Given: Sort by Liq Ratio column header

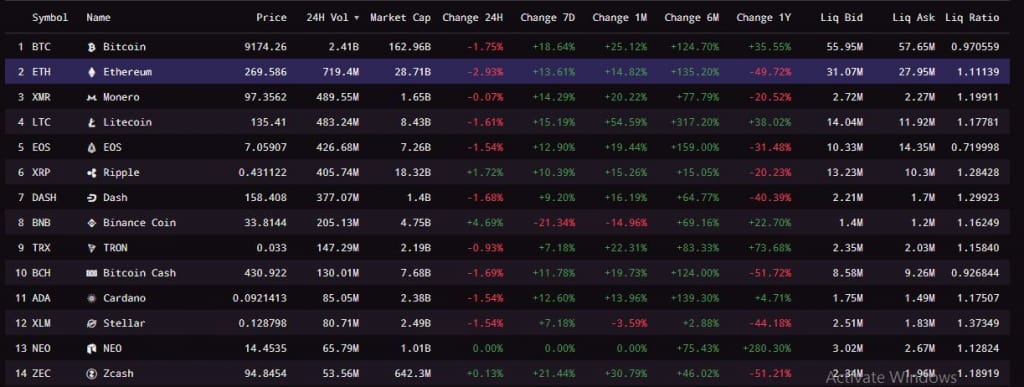Looking at the screenshot, I should [972, 18].
